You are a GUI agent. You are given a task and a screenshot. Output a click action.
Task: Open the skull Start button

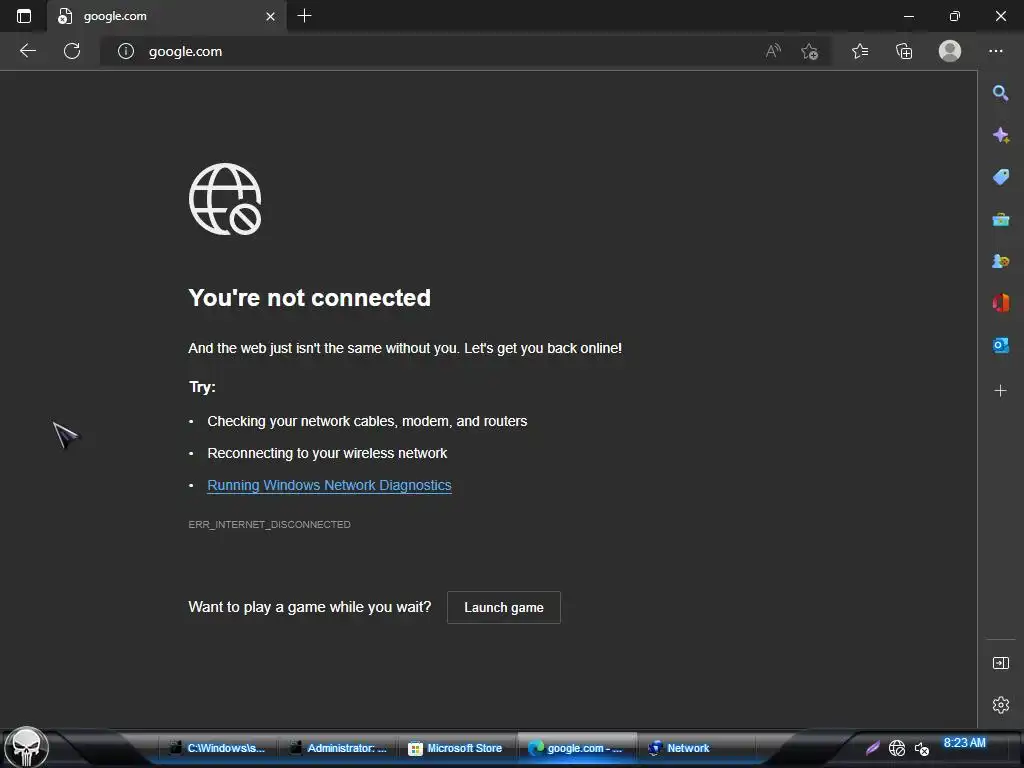point(26,747)
